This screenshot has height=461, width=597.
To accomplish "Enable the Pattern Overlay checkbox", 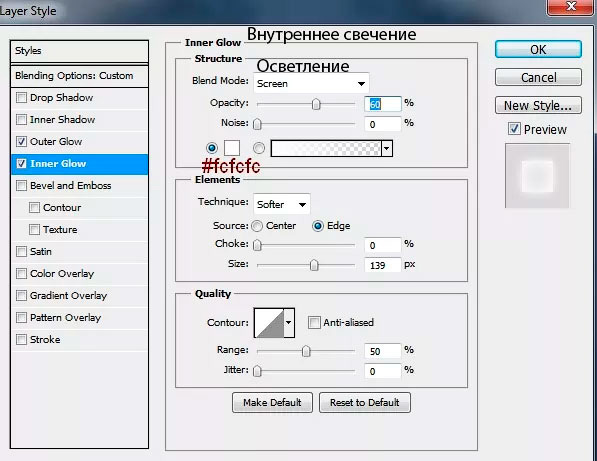I will (21, 317).
